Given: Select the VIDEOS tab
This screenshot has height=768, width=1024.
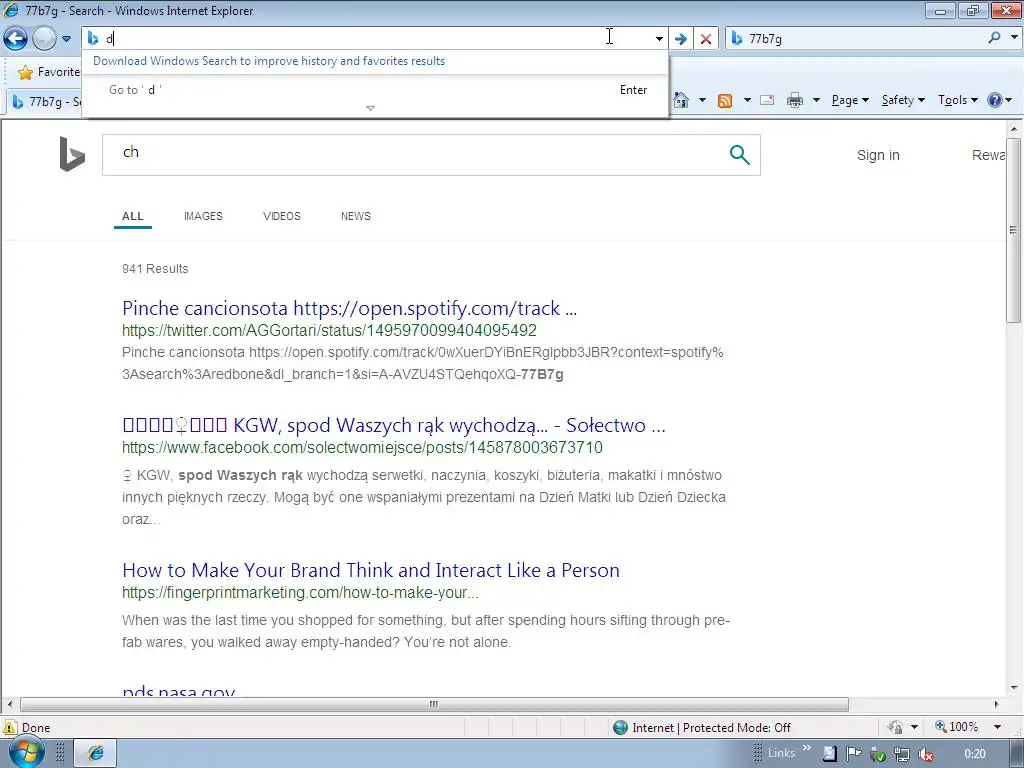Looking at the screenshot, I should point(281,216).
